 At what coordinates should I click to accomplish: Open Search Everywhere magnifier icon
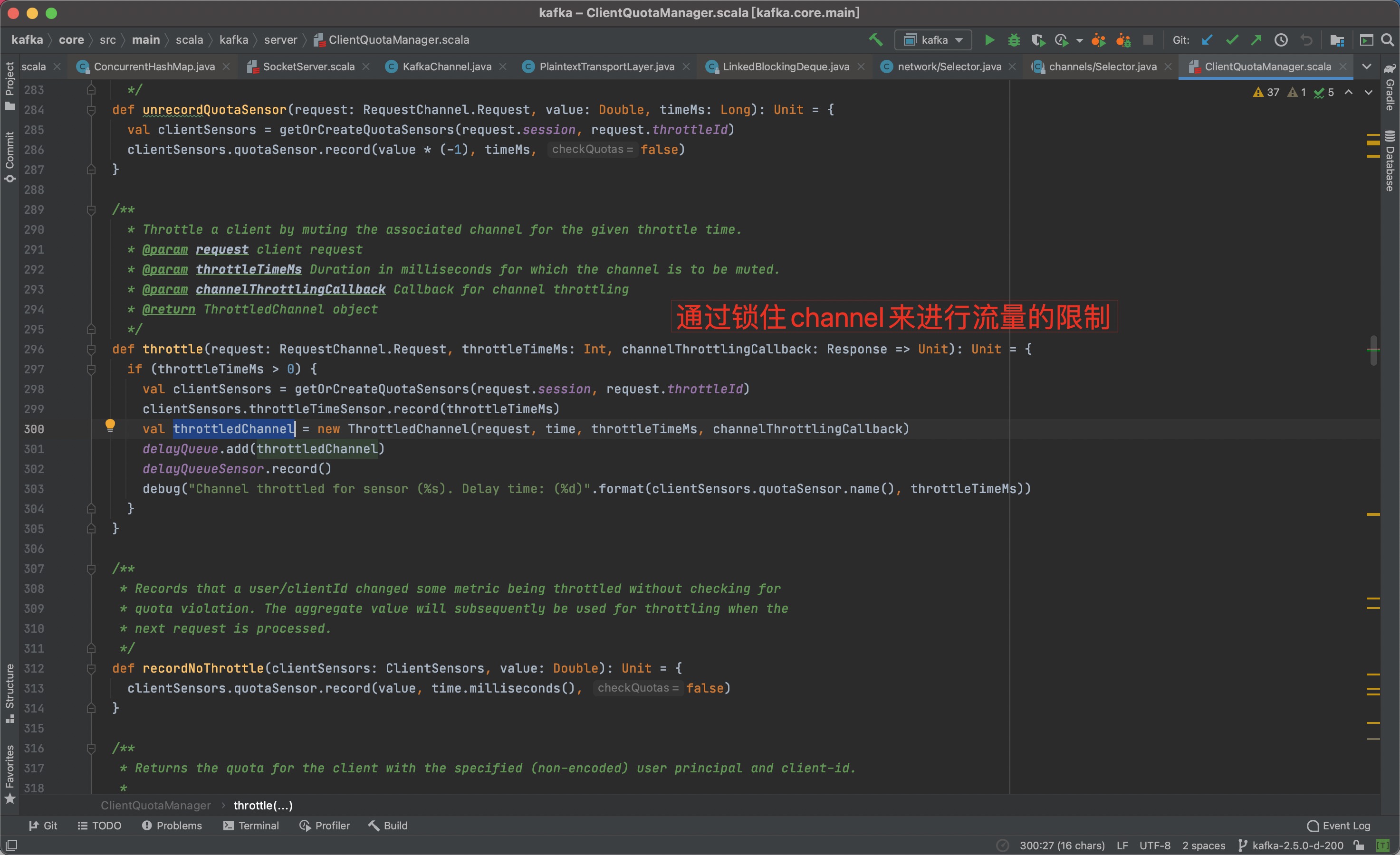pyautogui.click(x=1387, y=40)
